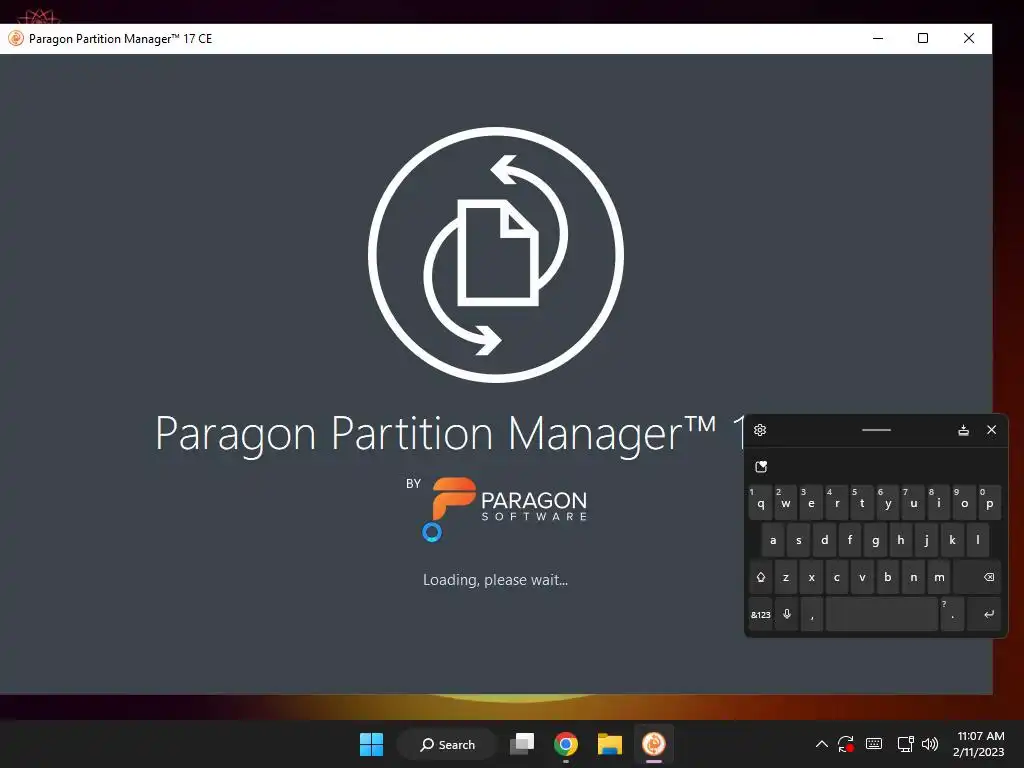Close the touch keyboard panel
The width and height of the screenshot is (1024, 768).
tap(991, 430)
